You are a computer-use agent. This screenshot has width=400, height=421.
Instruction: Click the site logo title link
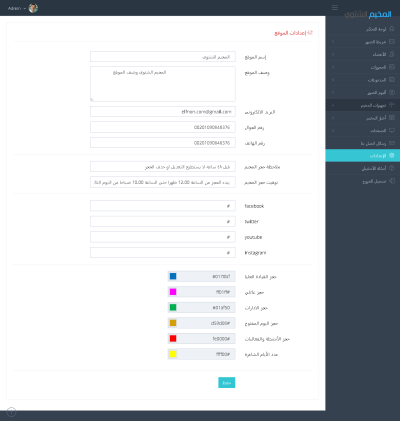pos(368,14)
